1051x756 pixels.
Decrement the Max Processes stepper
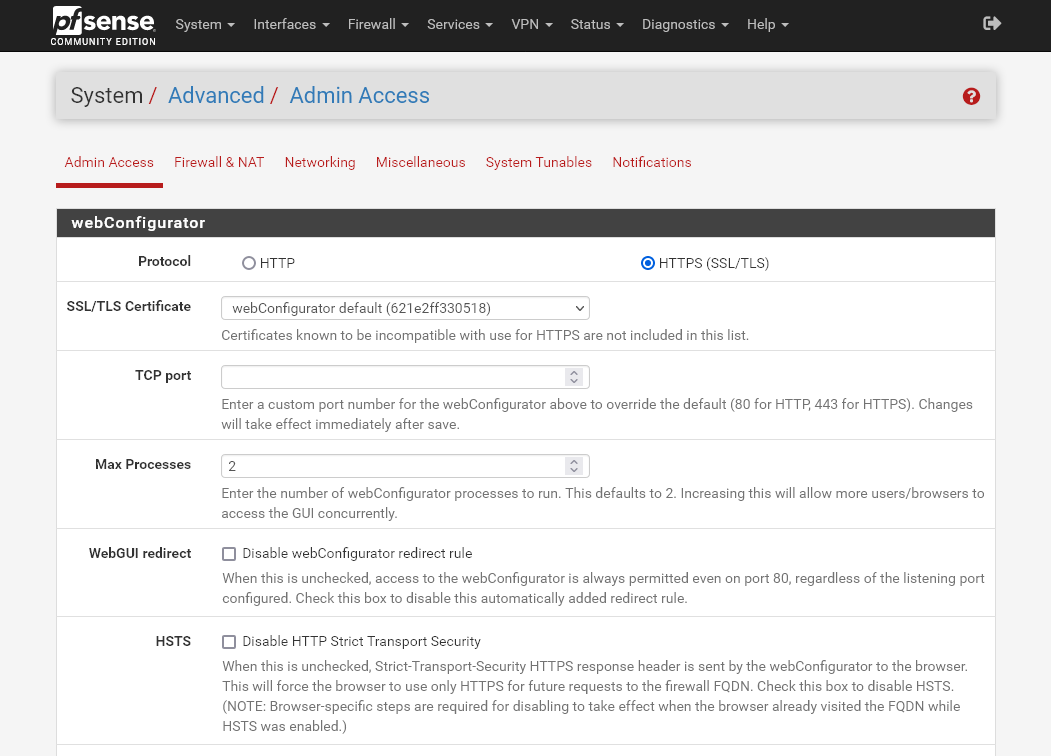574,470
